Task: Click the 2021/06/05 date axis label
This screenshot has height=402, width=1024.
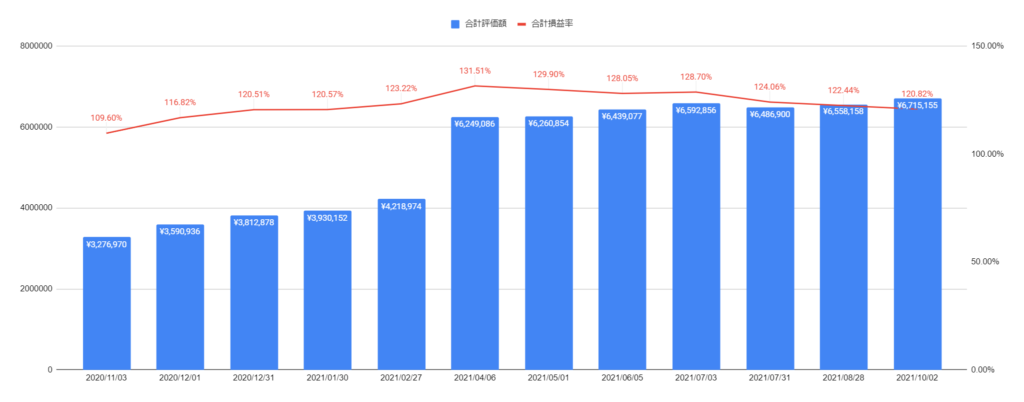Action: (x=622, y=378)
